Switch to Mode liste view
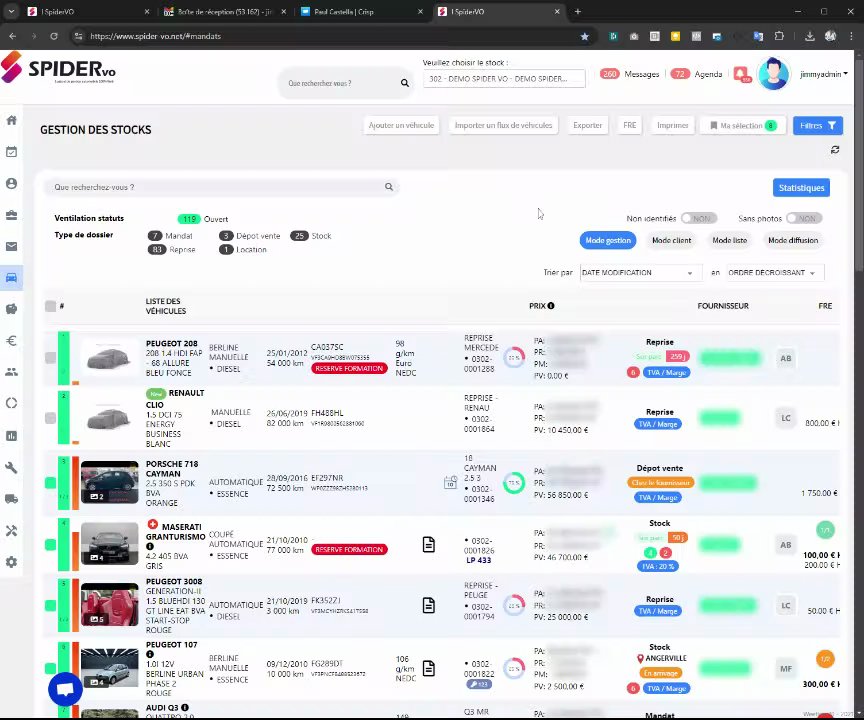 point(730,240)
